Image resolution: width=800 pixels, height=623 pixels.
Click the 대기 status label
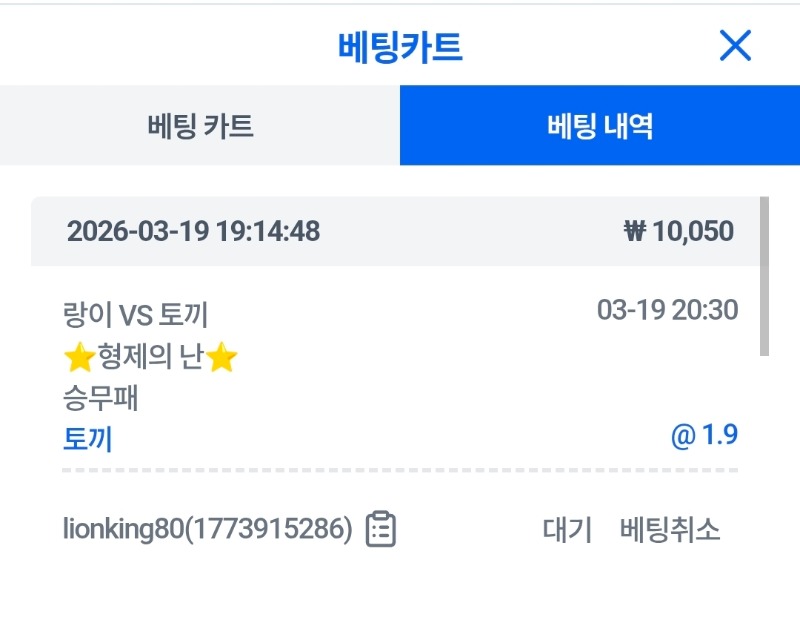tap(567, 529)
